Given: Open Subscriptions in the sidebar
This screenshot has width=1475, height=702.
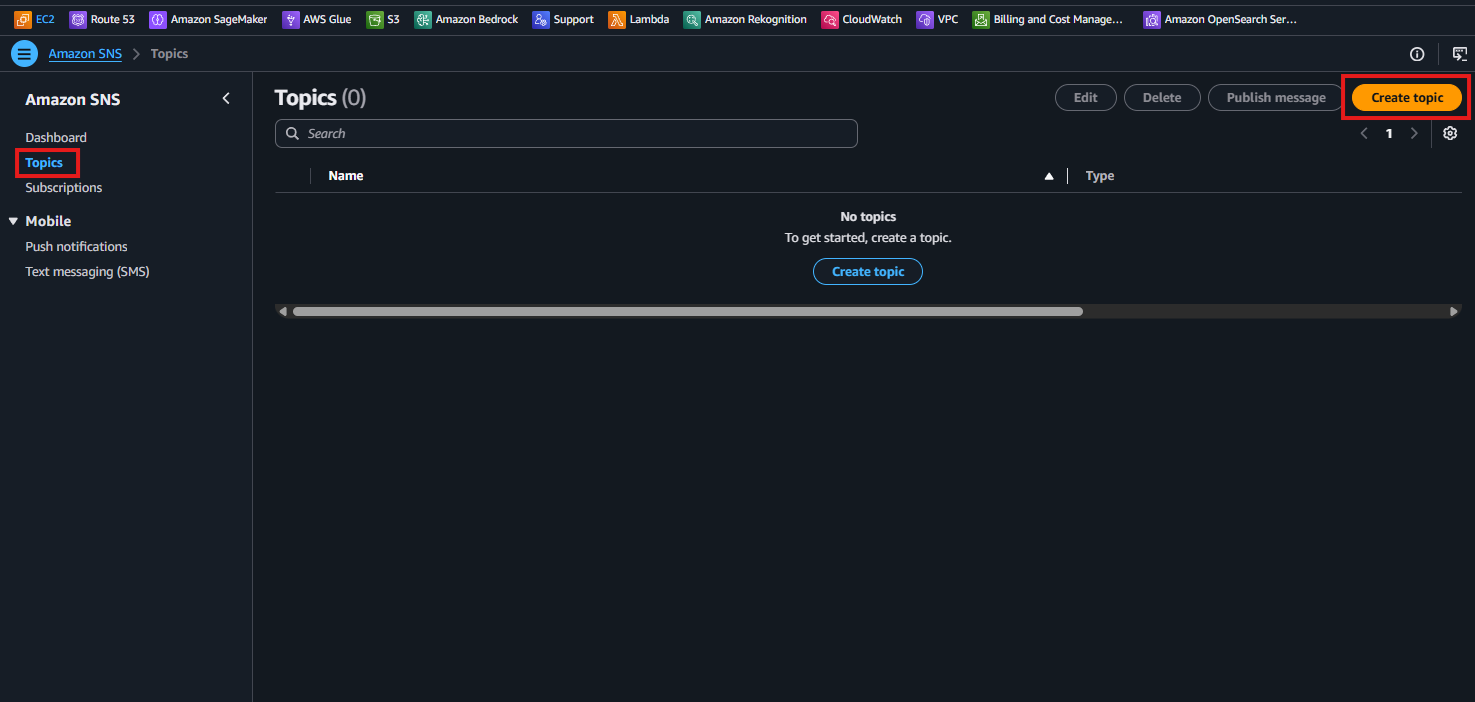Looking at the screenshot, I should coord(64,187).
